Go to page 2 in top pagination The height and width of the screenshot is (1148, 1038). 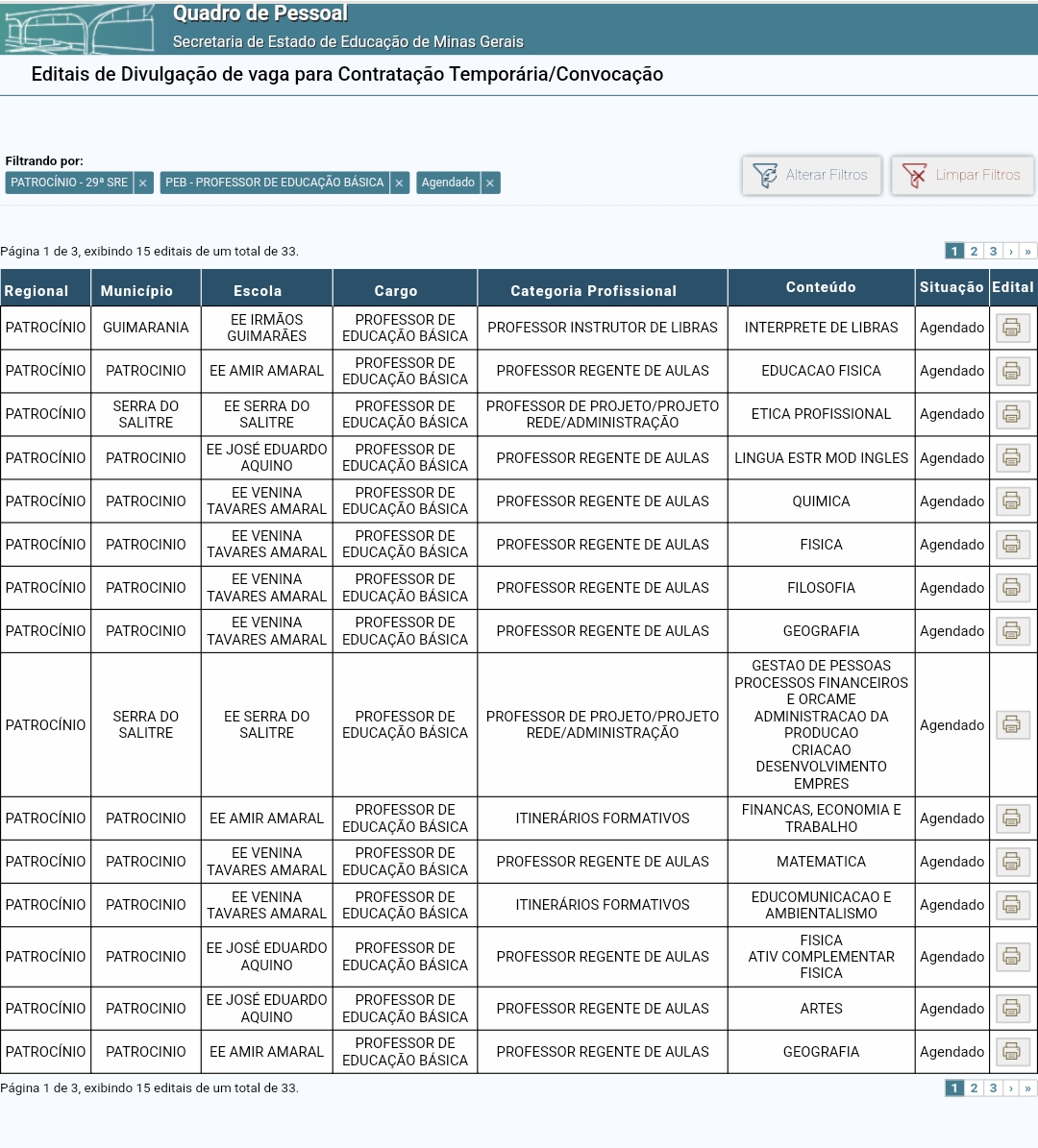tap(974, 252)
